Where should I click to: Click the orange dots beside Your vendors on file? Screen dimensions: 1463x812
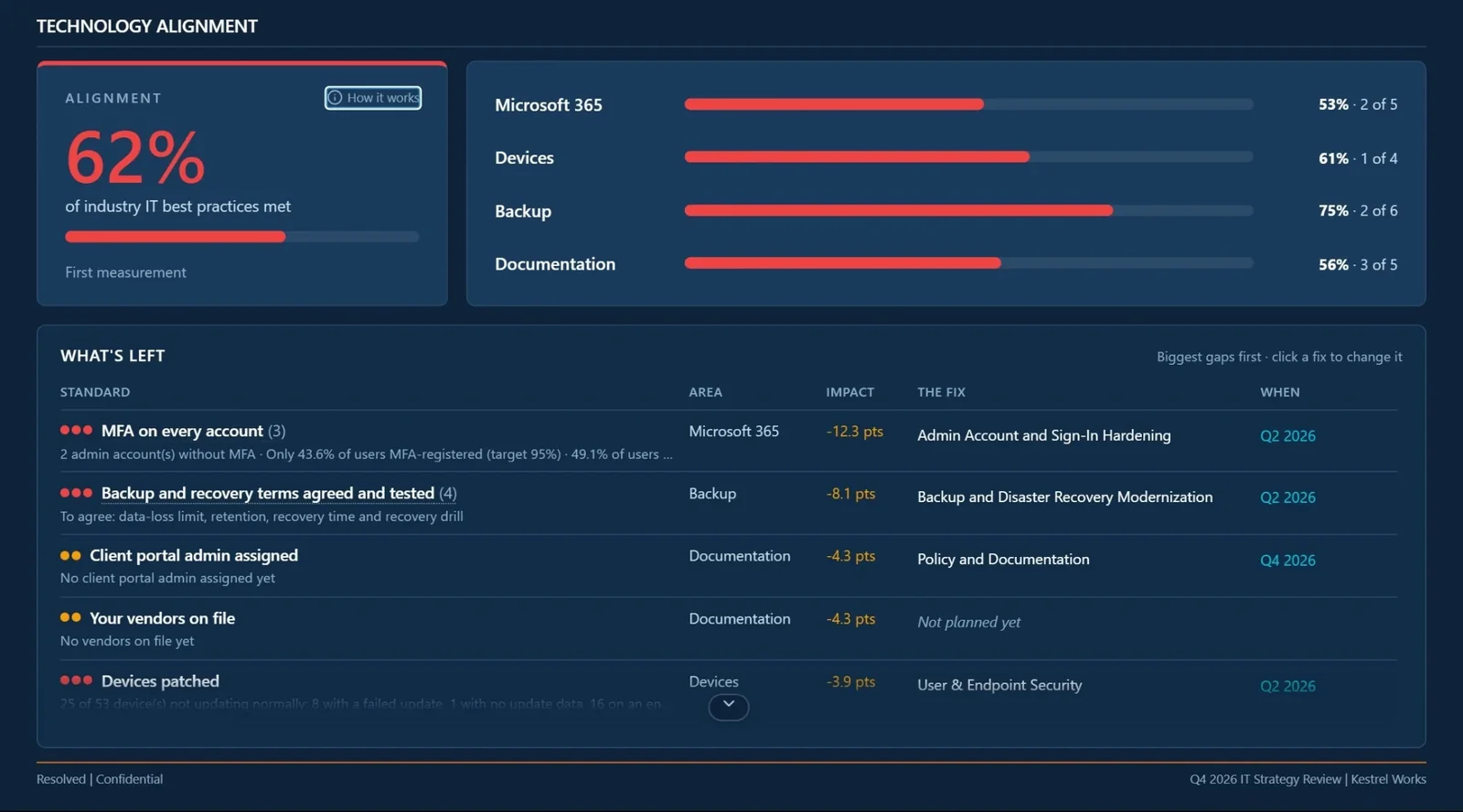[x=70, y=617]
